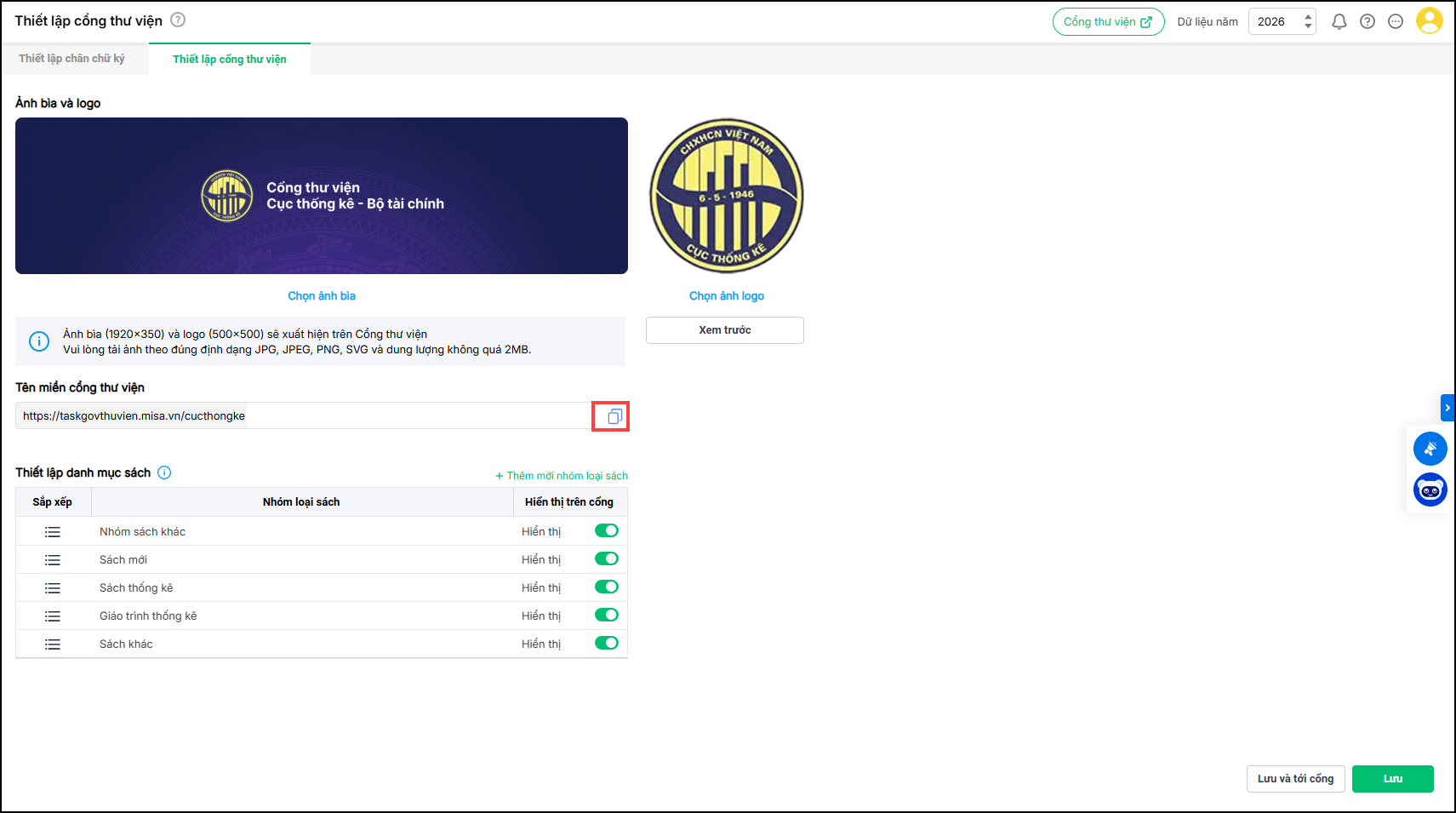
Task: Click info icon beside Thiết lập danh mục sách
Action: click(164, 472)
